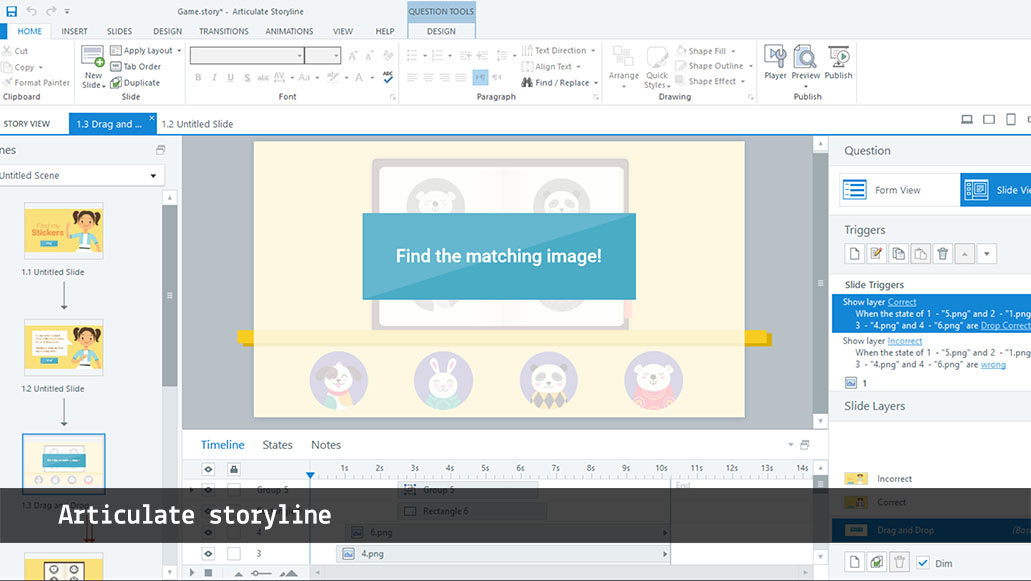Click the Publish icon in ribbon
Image resolution: width=1031 pixels, height=581 pixels.
point(838,58)
